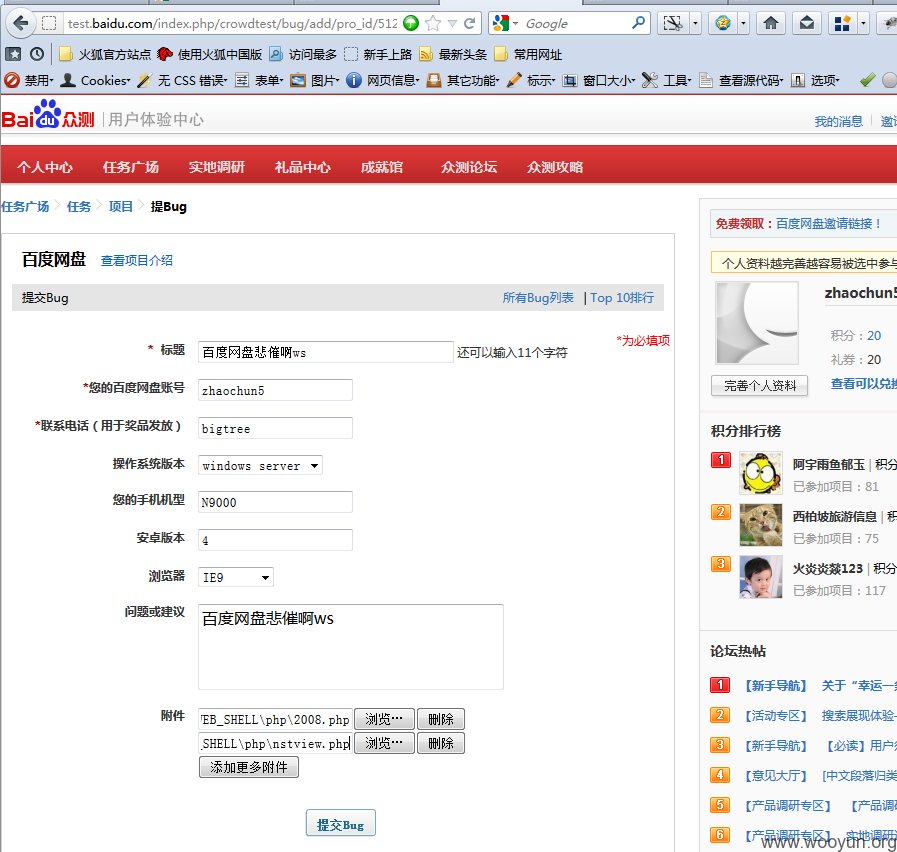Go to 个人中心 navigation tab

pos(45,167)
